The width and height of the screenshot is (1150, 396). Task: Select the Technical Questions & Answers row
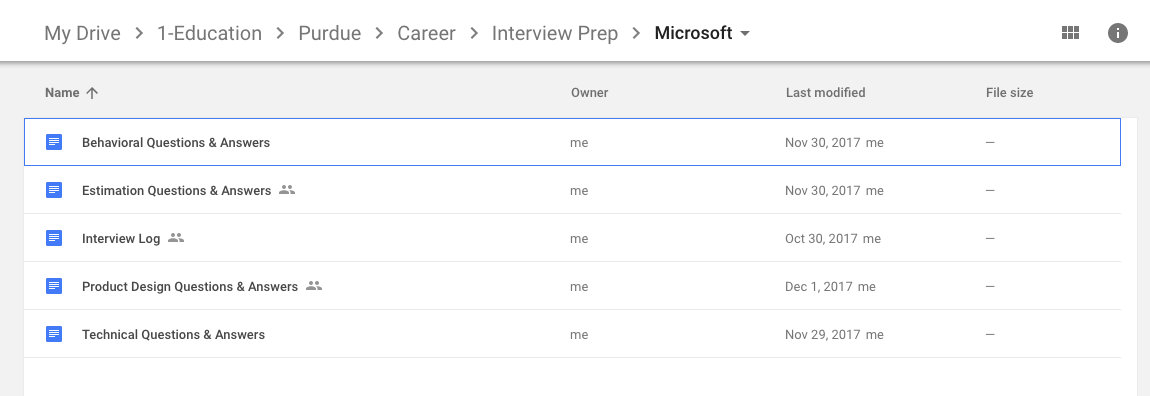coord(572,334)
